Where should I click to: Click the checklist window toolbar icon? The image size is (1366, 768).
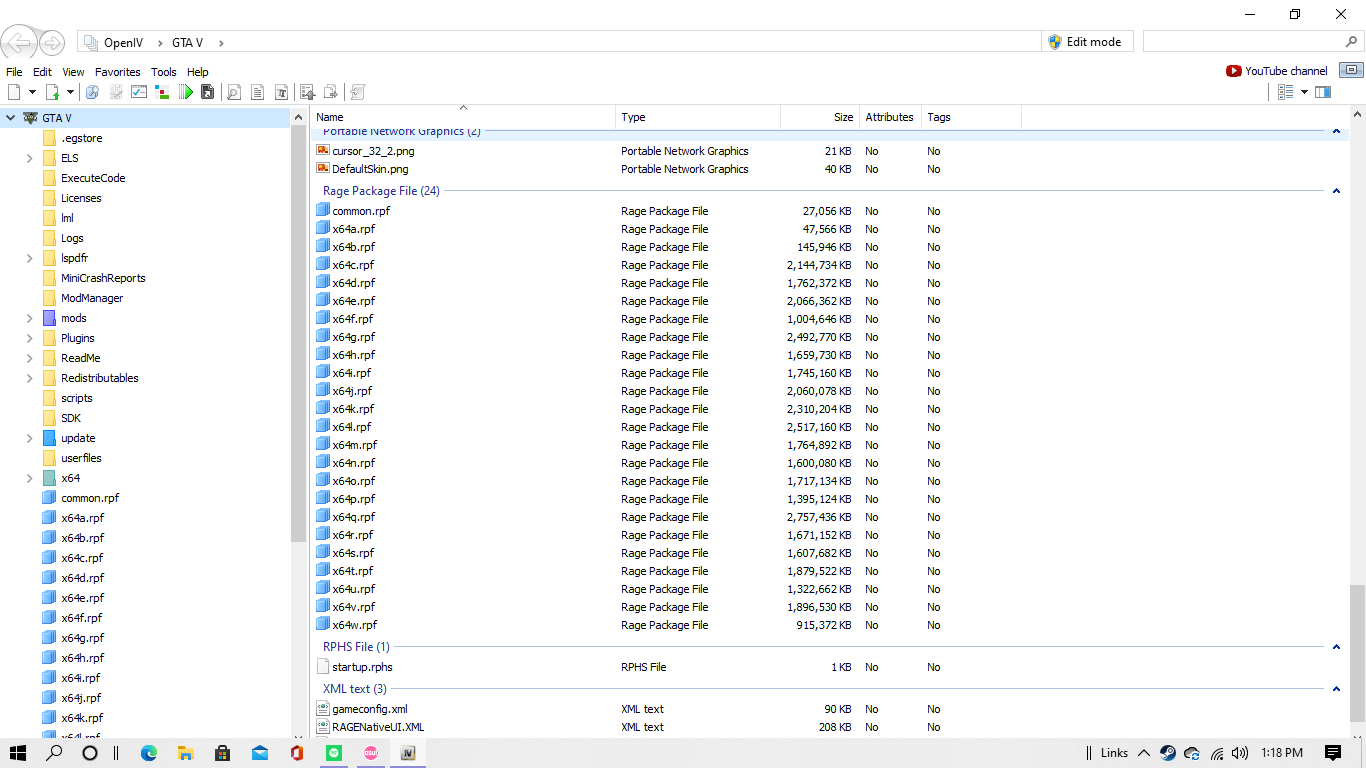click(x=139, y=92)
